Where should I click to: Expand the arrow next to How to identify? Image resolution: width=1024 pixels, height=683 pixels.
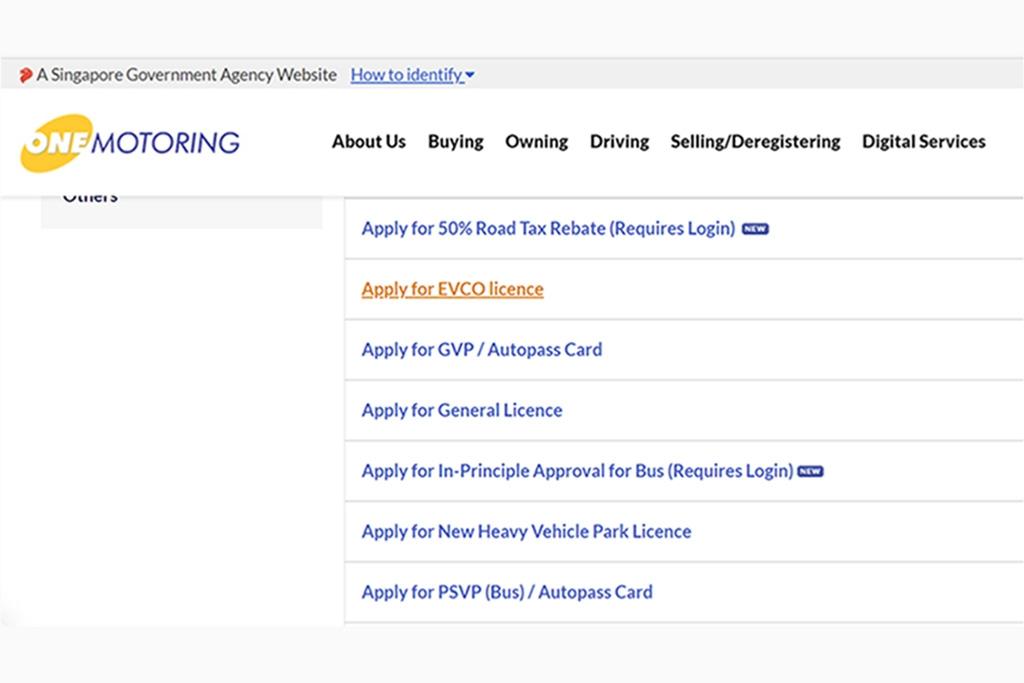pyautogui.click(x=470, y=76)
